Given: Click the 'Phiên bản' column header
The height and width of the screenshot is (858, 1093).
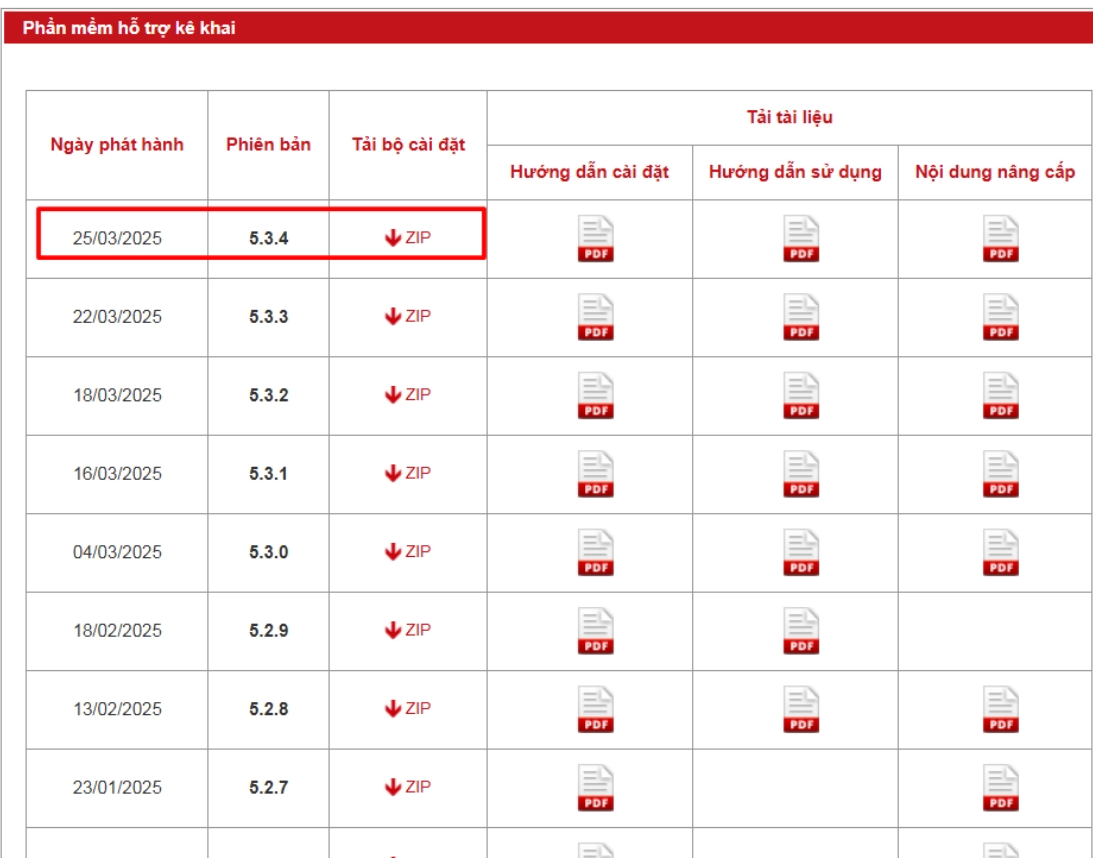Looking at the screenshot, I should [x=268, y=144].
